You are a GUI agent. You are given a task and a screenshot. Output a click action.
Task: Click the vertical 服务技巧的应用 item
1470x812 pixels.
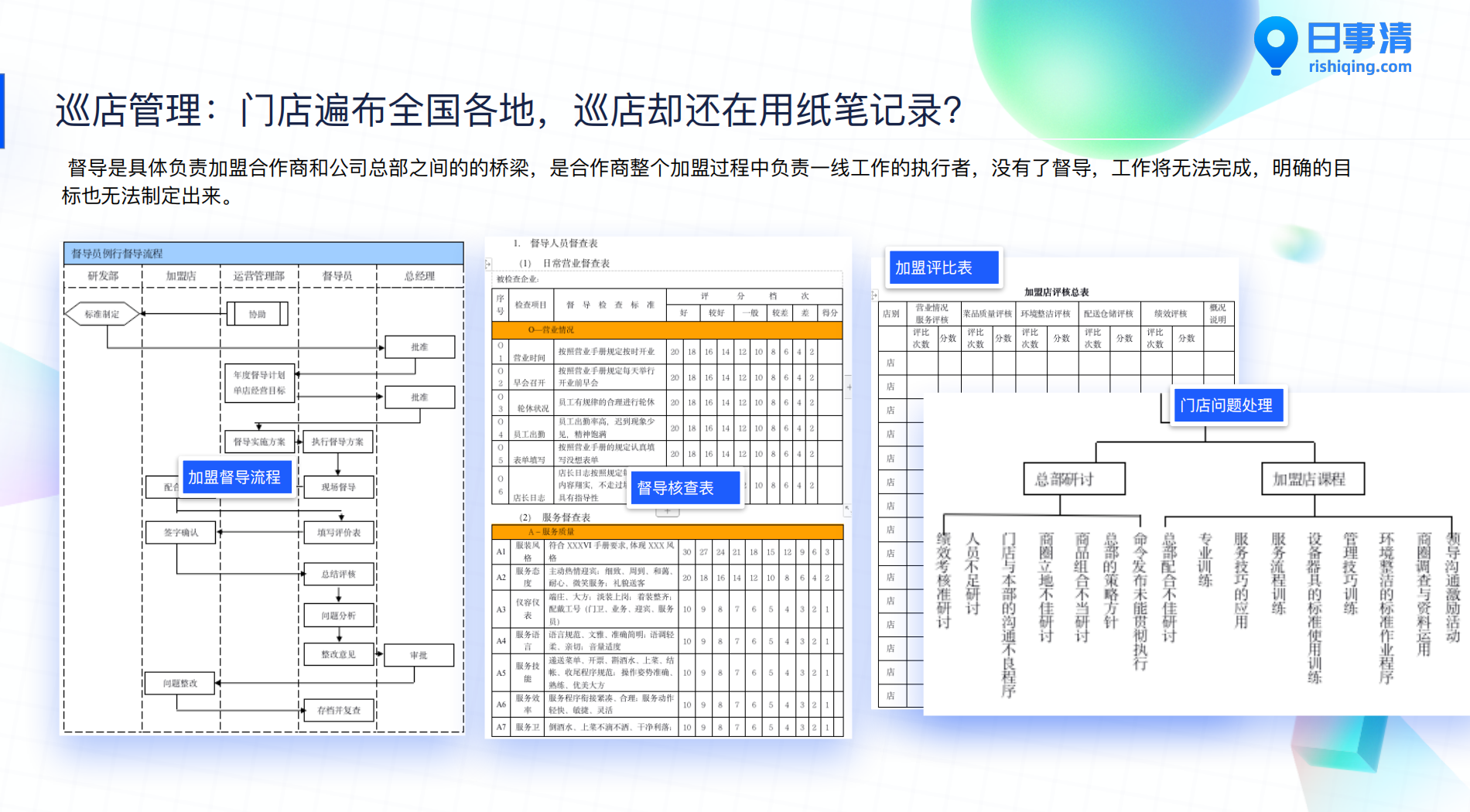click(x=1241, y=581)
